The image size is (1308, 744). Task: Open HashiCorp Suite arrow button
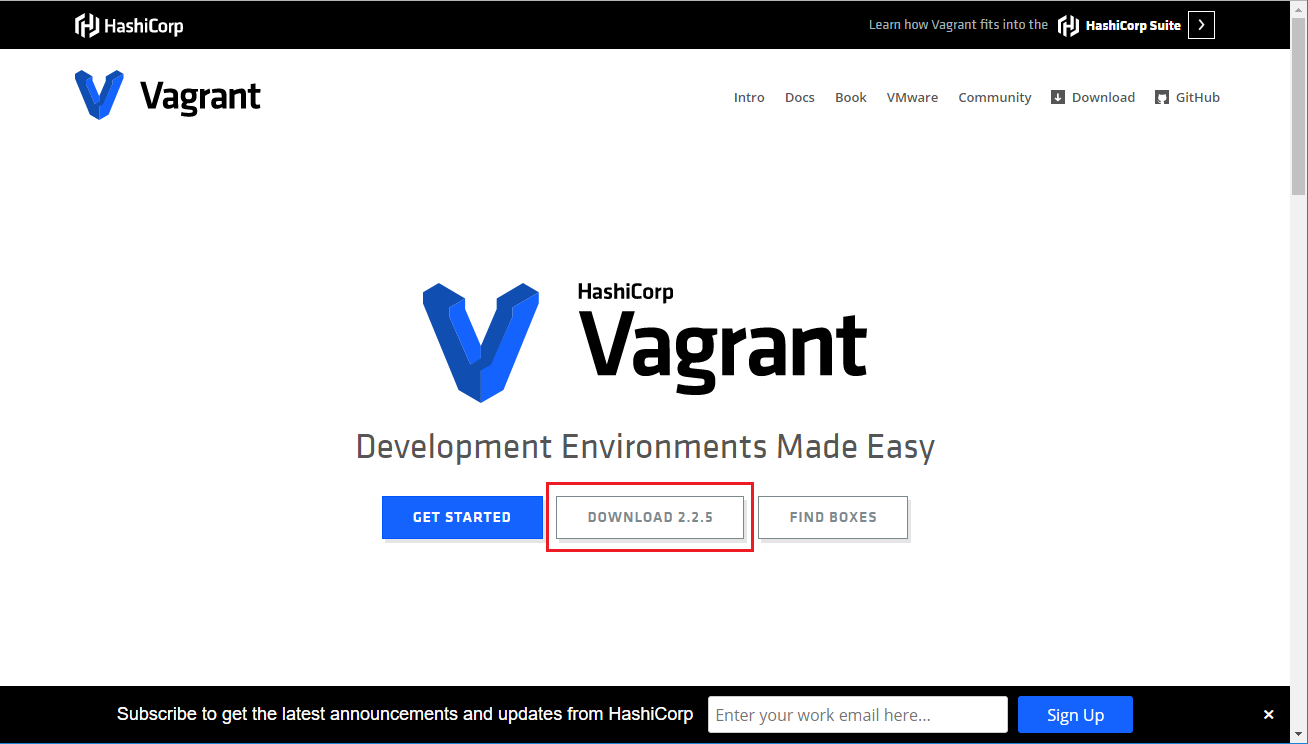pyautogui.click(x=1201, y=25)
